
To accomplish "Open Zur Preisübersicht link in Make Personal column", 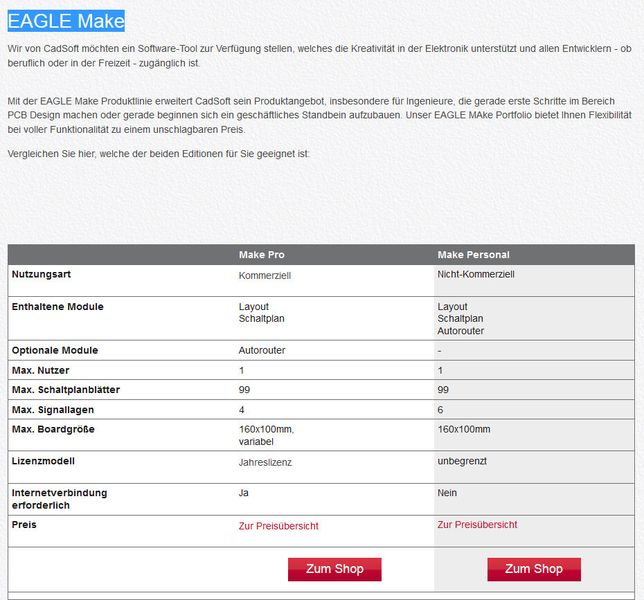I will [477, 524].
